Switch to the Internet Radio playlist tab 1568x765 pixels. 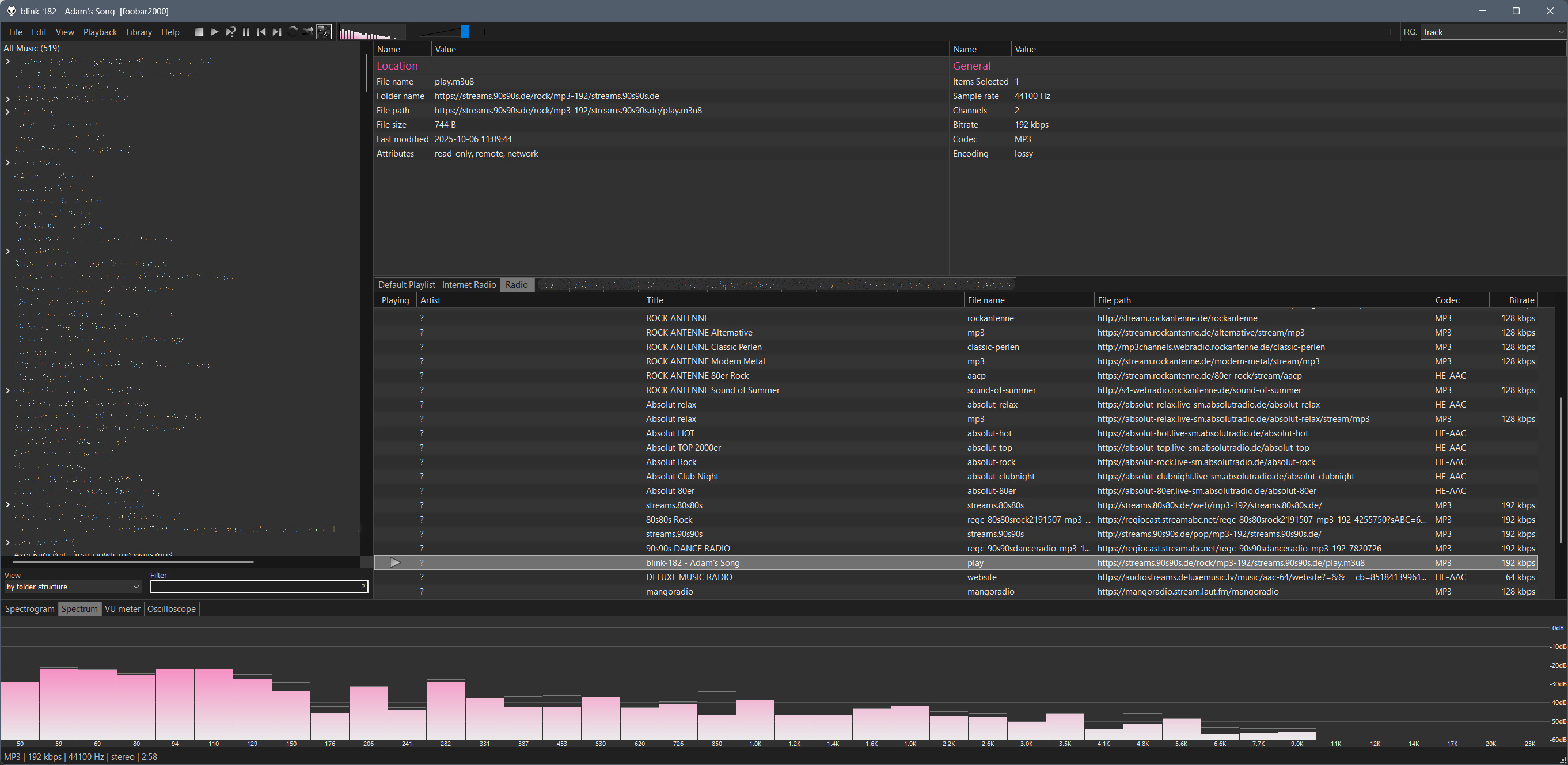(x=469, y=285)
